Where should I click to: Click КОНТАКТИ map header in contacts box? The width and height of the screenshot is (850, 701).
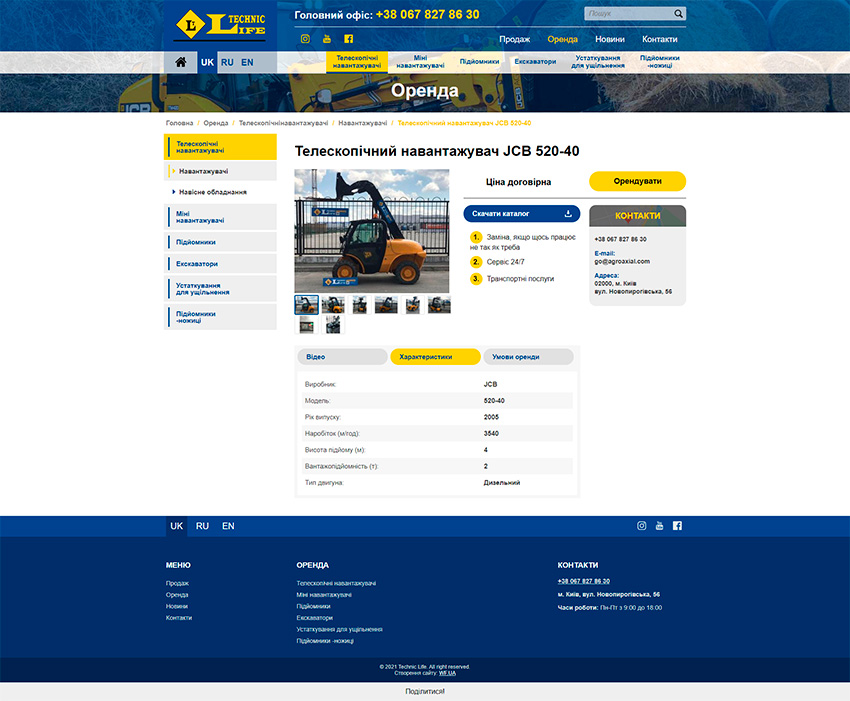click(x=638, y=216)
